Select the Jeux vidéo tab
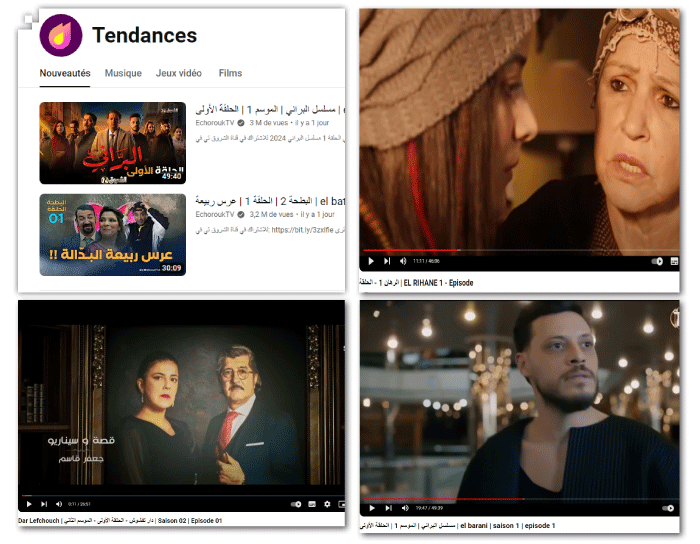The width and height of the screenshot is (700, 544). [179, 73]
